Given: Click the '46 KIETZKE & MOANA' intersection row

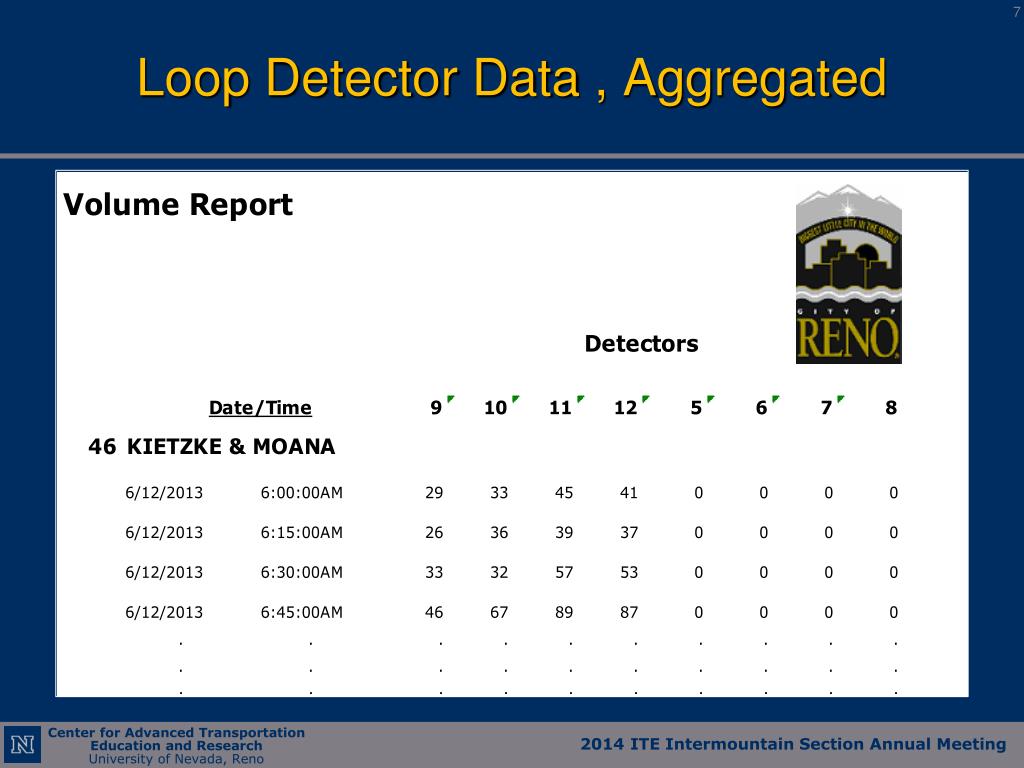Looking at the screenshot, I should click(212, 447).
